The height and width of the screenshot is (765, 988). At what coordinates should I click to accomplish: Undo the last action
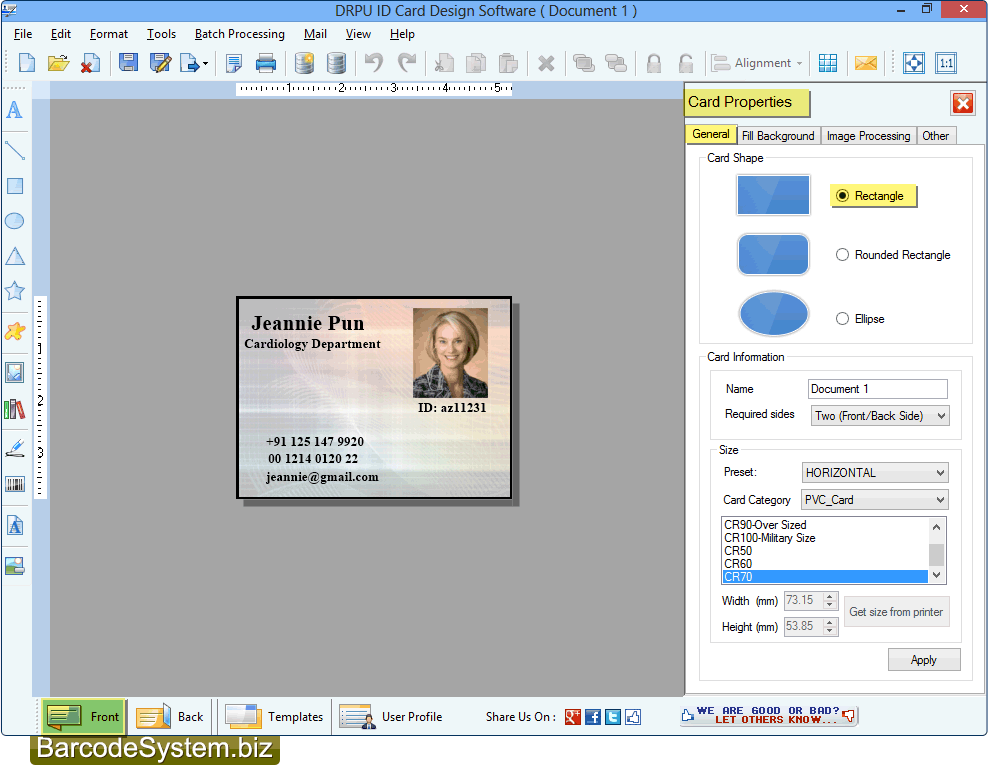click(374, 63)
